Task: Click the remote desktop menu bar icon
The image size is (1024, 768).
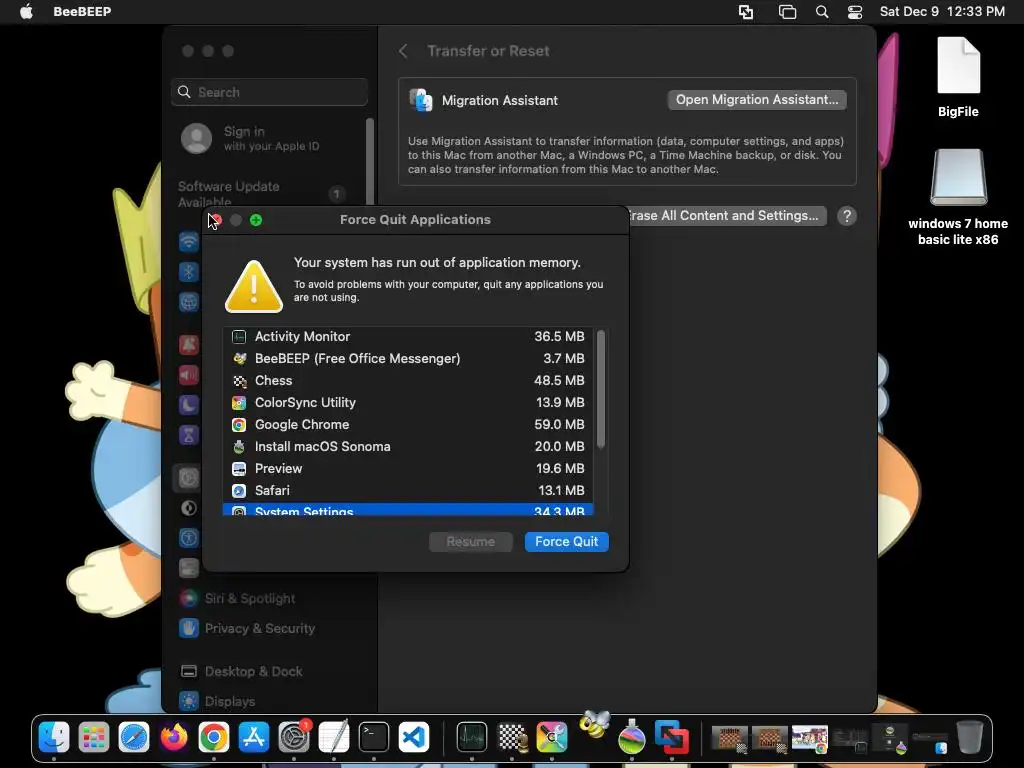Action: (746, 12)
